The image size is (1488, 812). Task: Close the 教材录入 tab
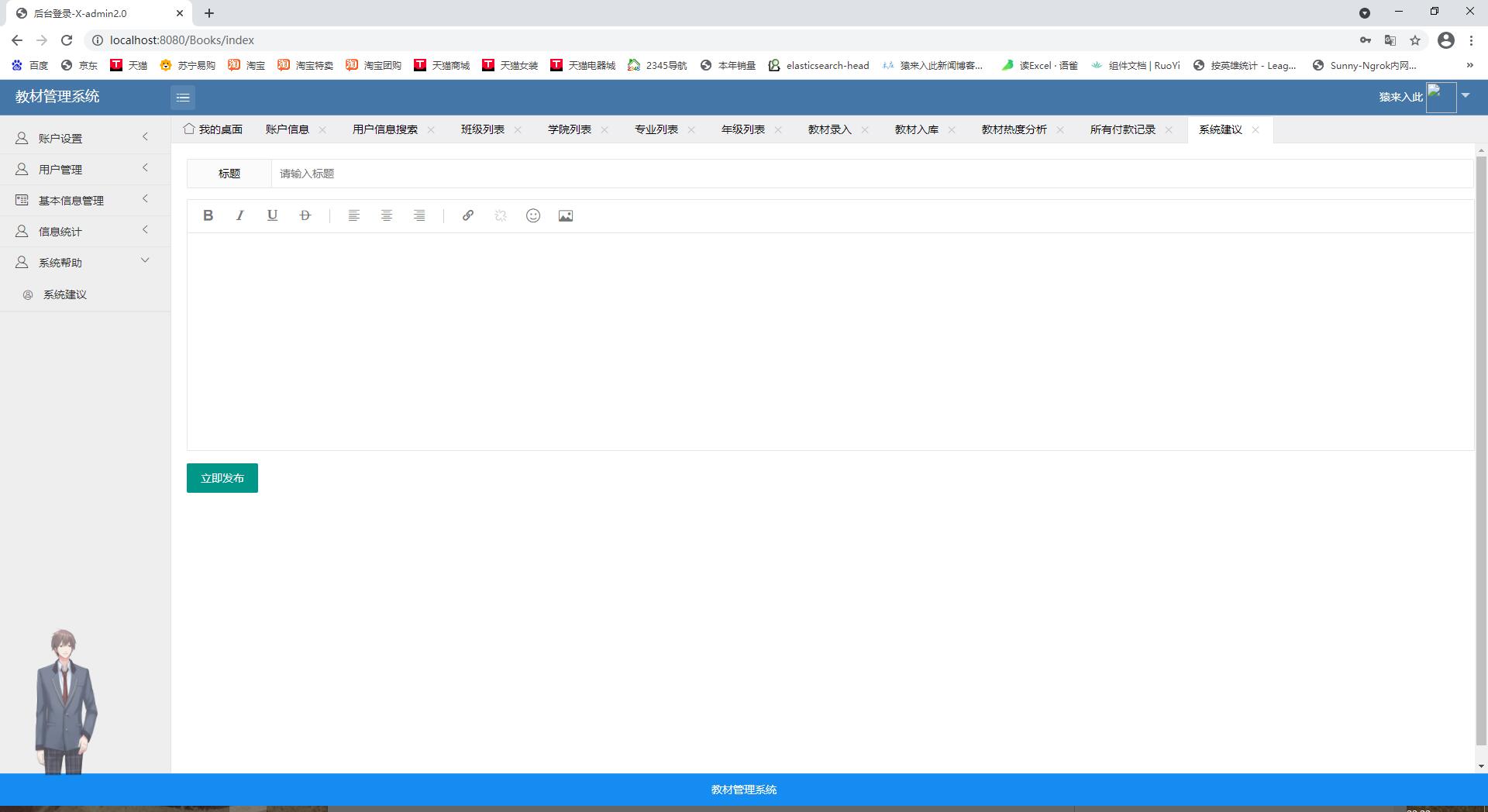[x=865, y=129]
